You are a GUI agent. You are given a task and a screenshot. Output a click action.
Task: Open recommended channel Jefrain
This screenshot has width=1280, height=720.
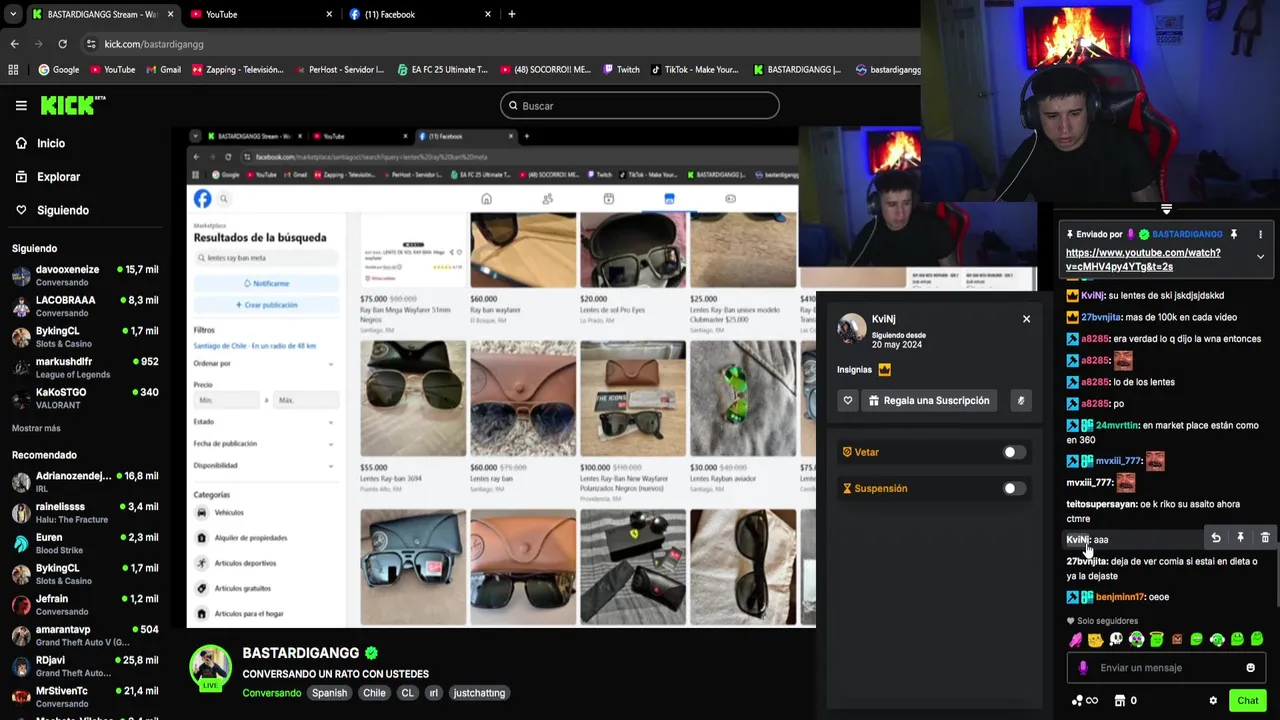[x=85, y=605]
